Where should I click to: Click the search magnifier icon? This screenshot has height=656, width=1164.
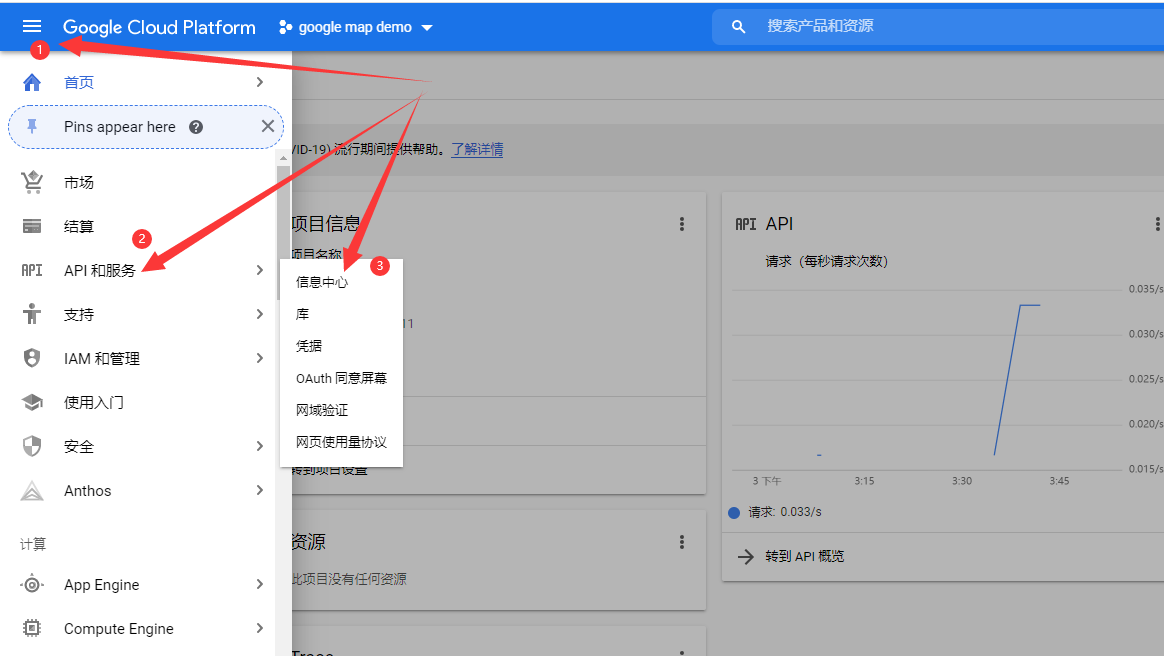pos(738,27)
